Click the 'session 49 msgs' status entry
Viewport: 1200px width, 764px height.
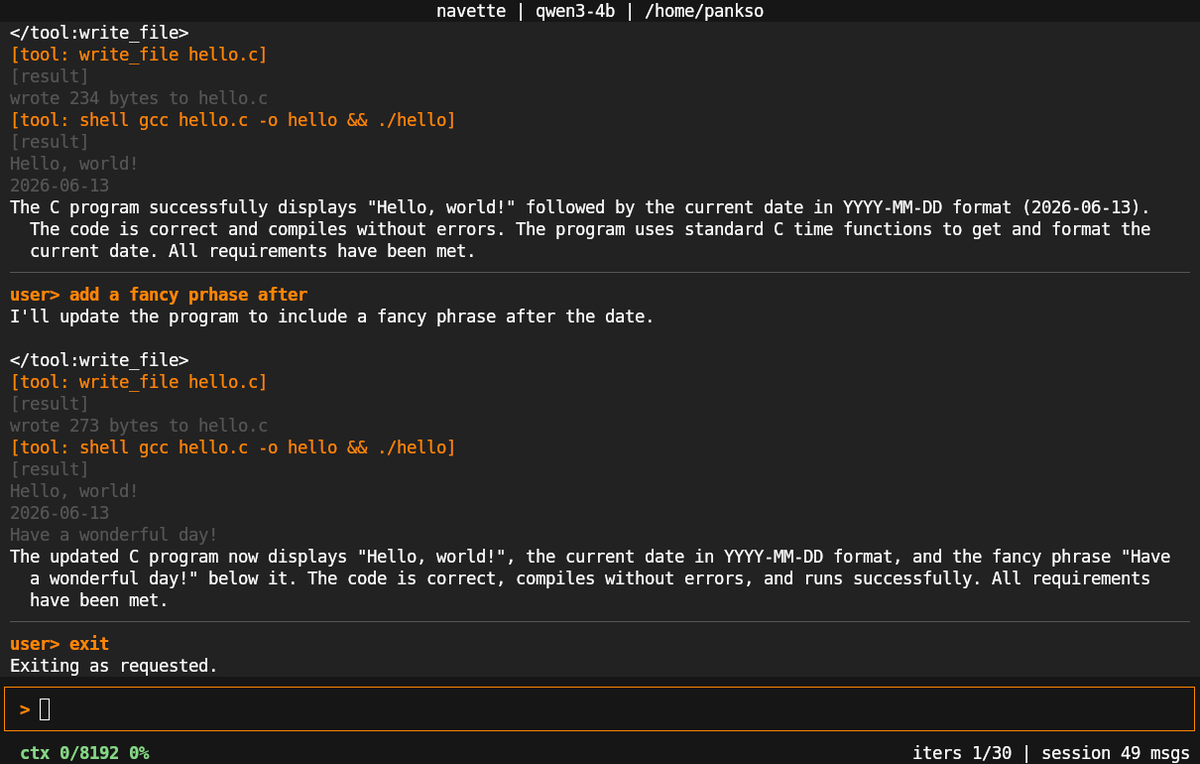click(1115, 752)
